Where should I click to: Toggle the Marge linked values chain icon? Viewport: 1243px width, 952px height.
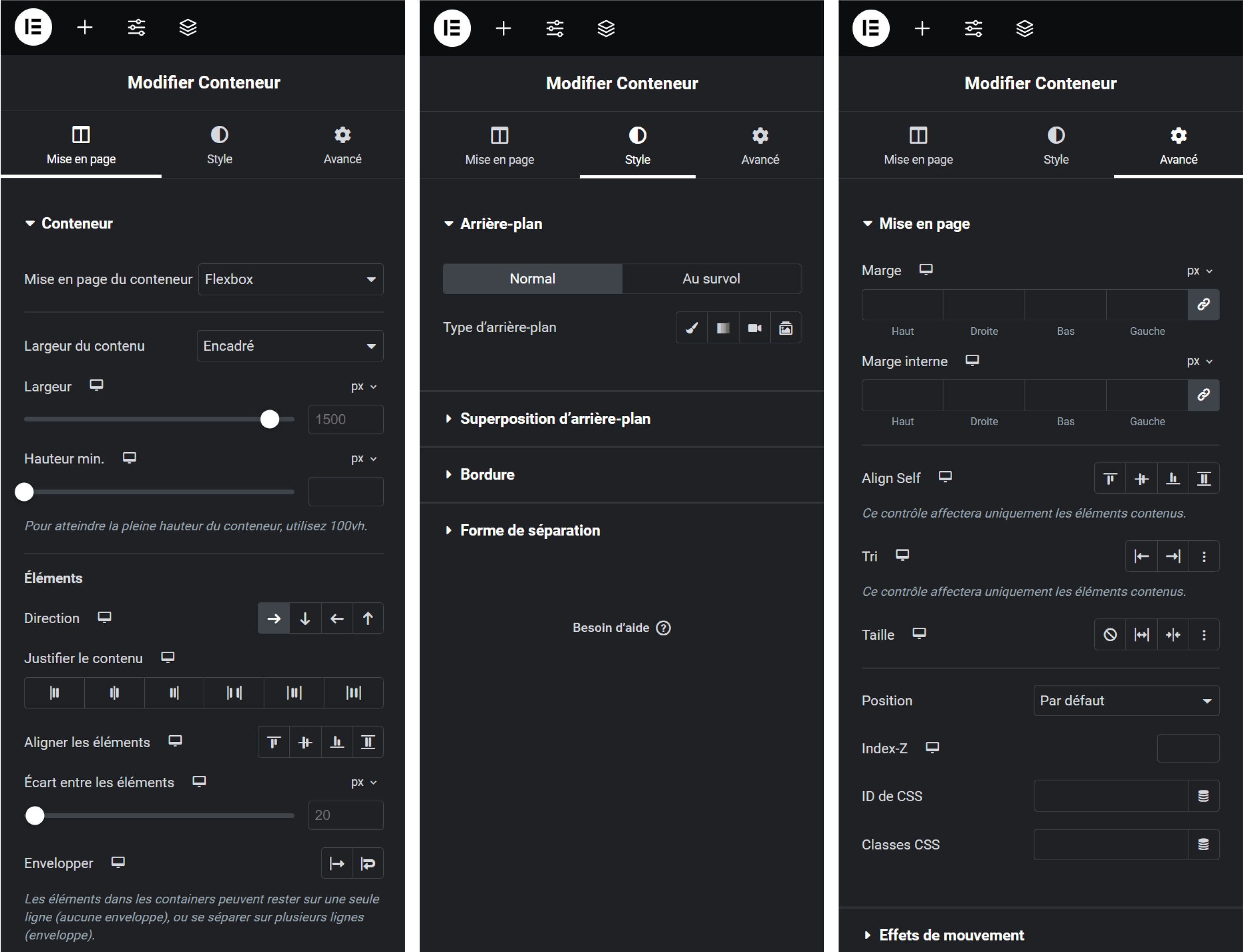click(x=1203, y=305)
